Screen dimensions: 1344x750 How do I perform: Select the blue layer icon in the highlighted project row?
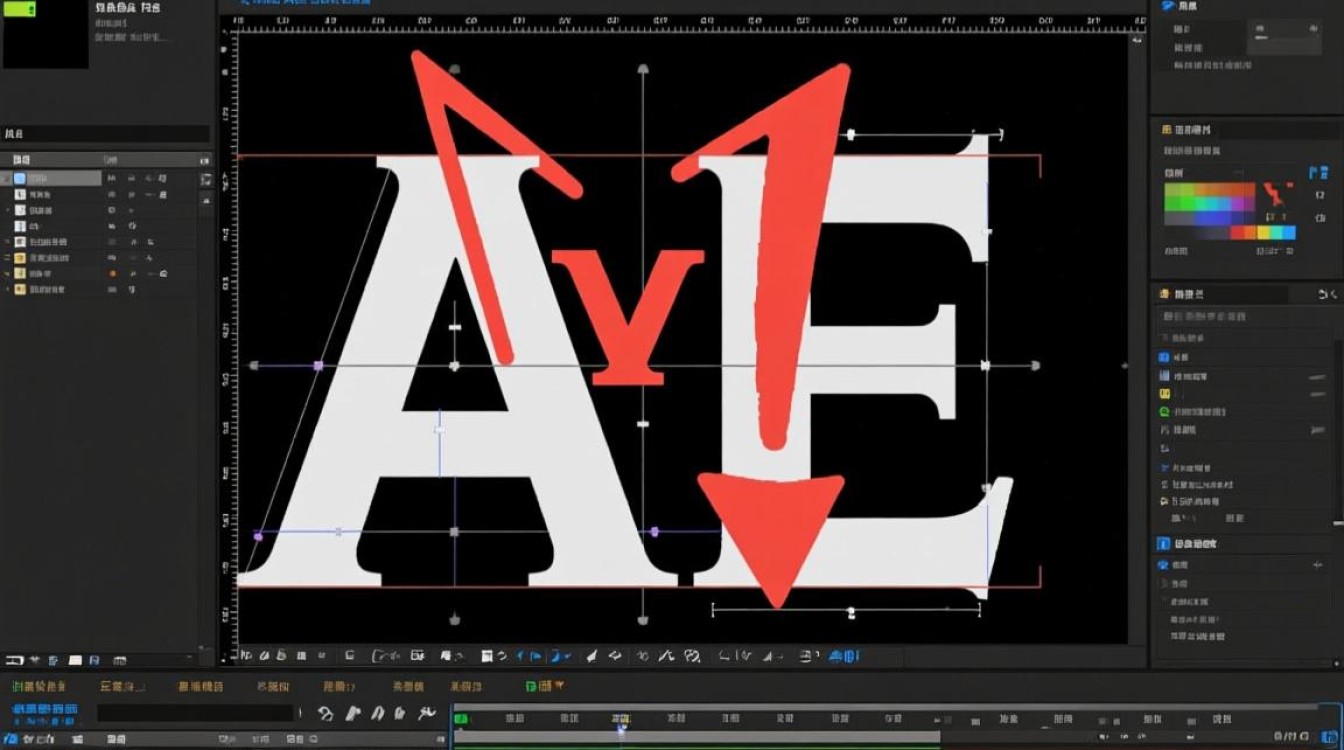point(19,178)
